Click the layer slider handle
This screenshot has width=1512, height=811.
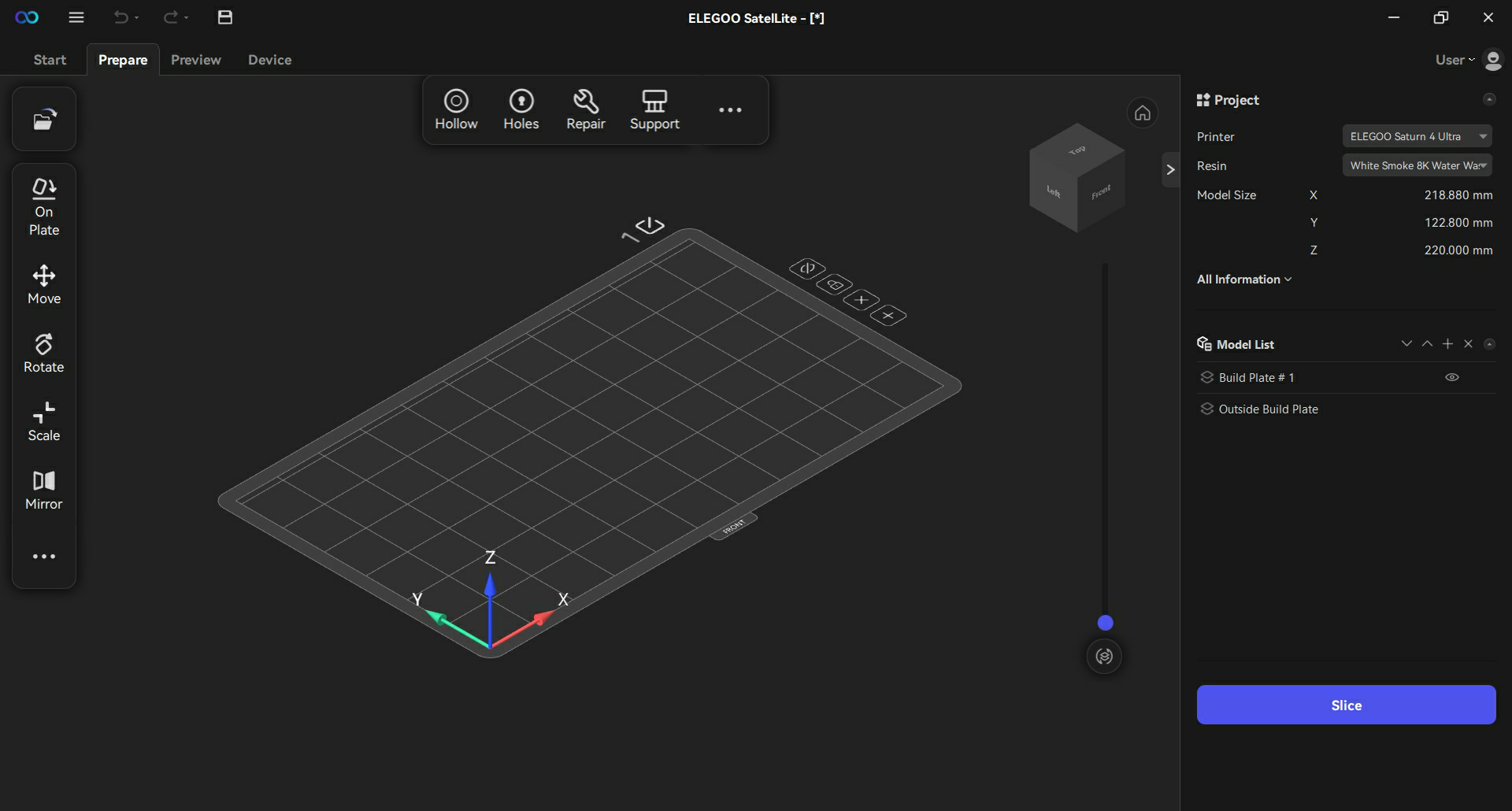(1106, 623)
